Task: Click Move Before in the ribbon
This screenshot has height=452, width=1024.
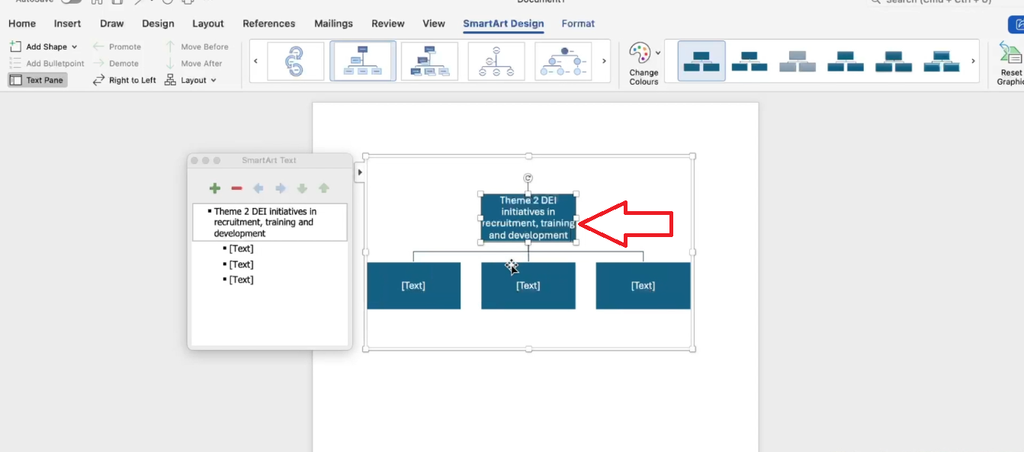Action: tap(197, 46)
